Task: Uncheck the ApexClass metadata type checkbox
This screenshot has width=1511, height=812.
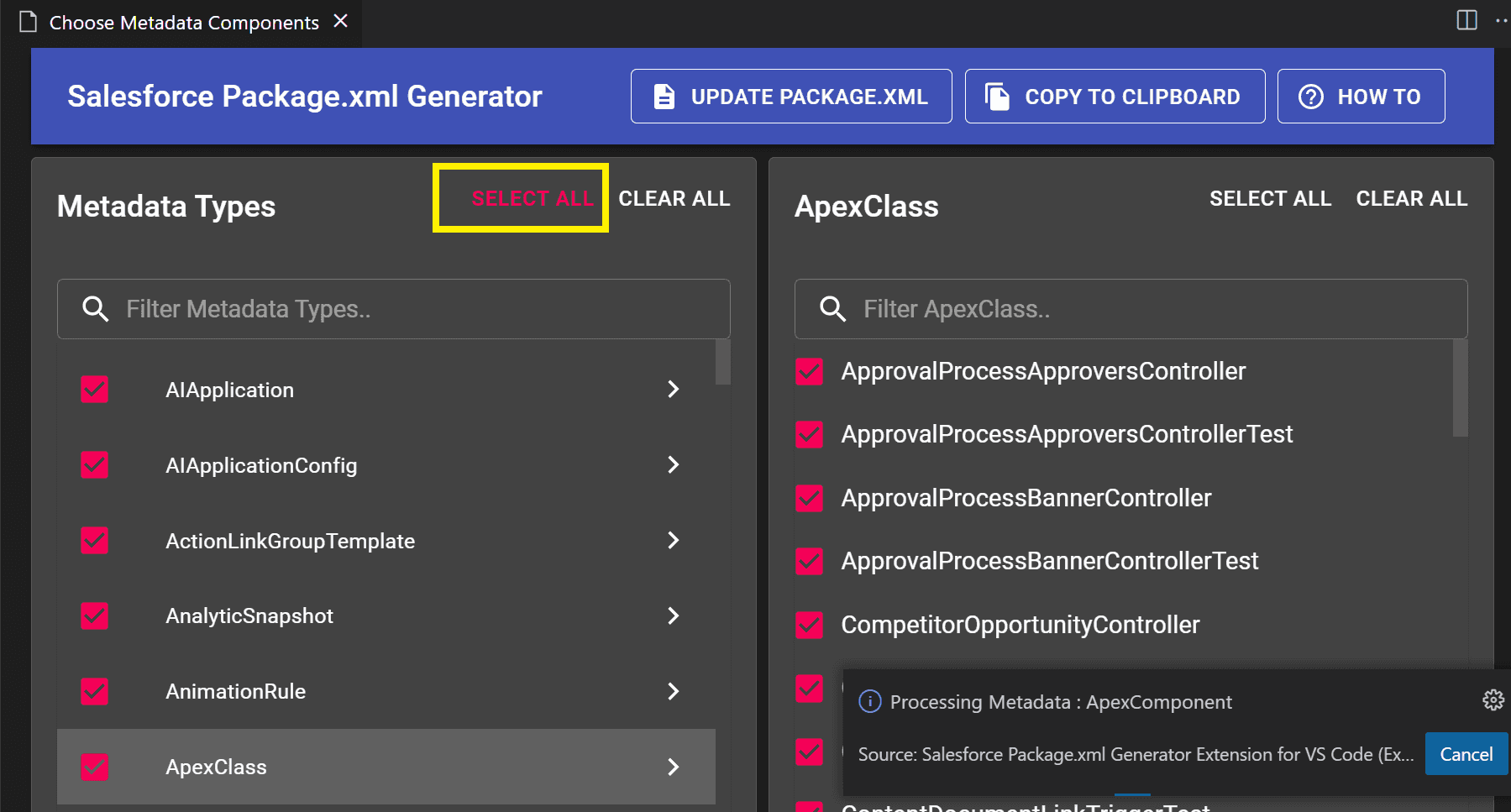Action: pyautogui.click(x=95, y=767)
